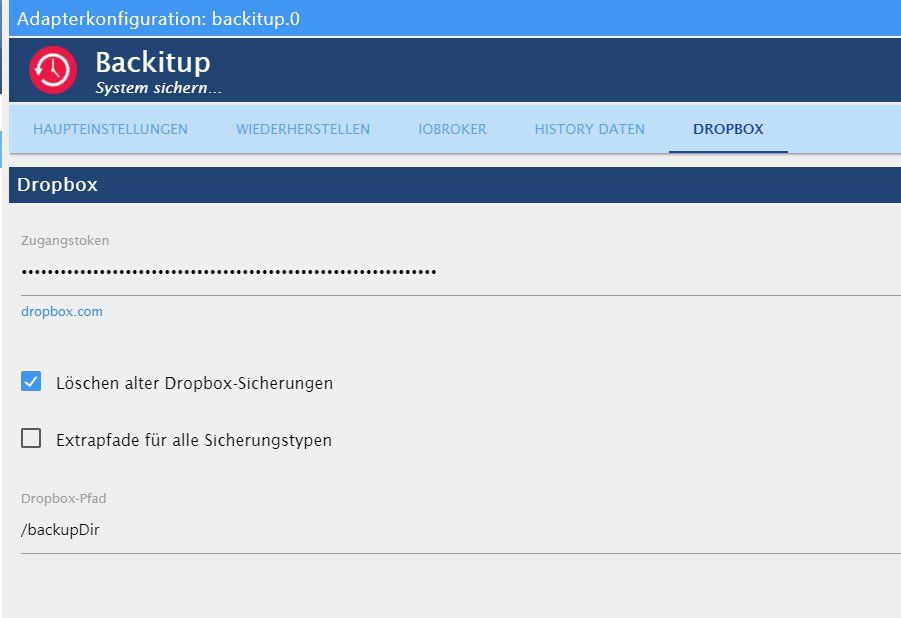Uncheck Löschen alter Dropbox-Sicherungen checkbox
This screenshot has height=618, width=901.
[31, 381]
